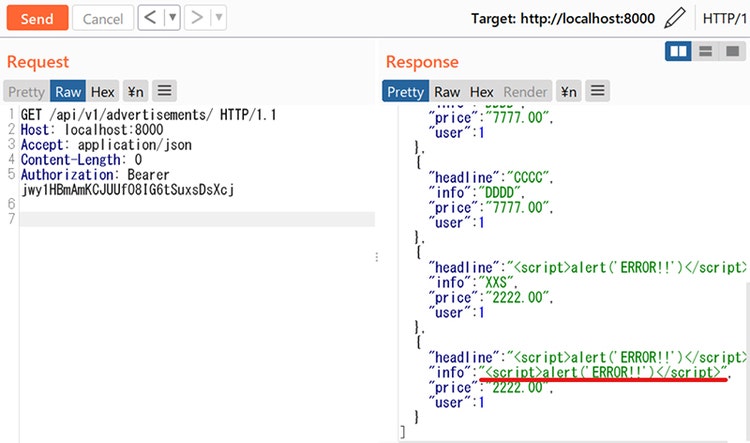The height and width of the screenshot is (443, 750).
Task: Open the previous request history dropdown arrow
Action: coord(172,18)
